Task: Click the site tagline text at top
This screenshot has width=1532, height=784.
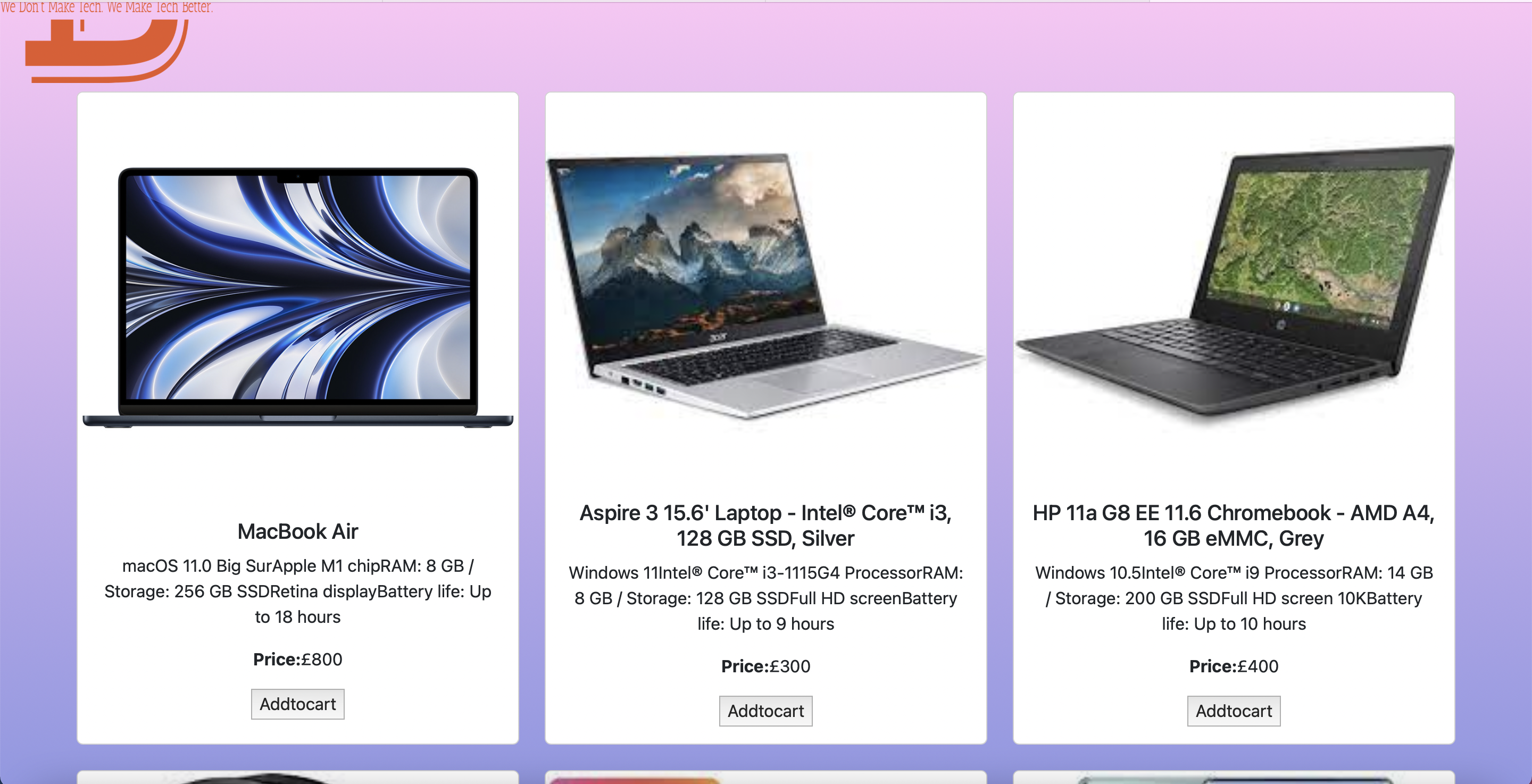Action: click(x=106, y=7)
